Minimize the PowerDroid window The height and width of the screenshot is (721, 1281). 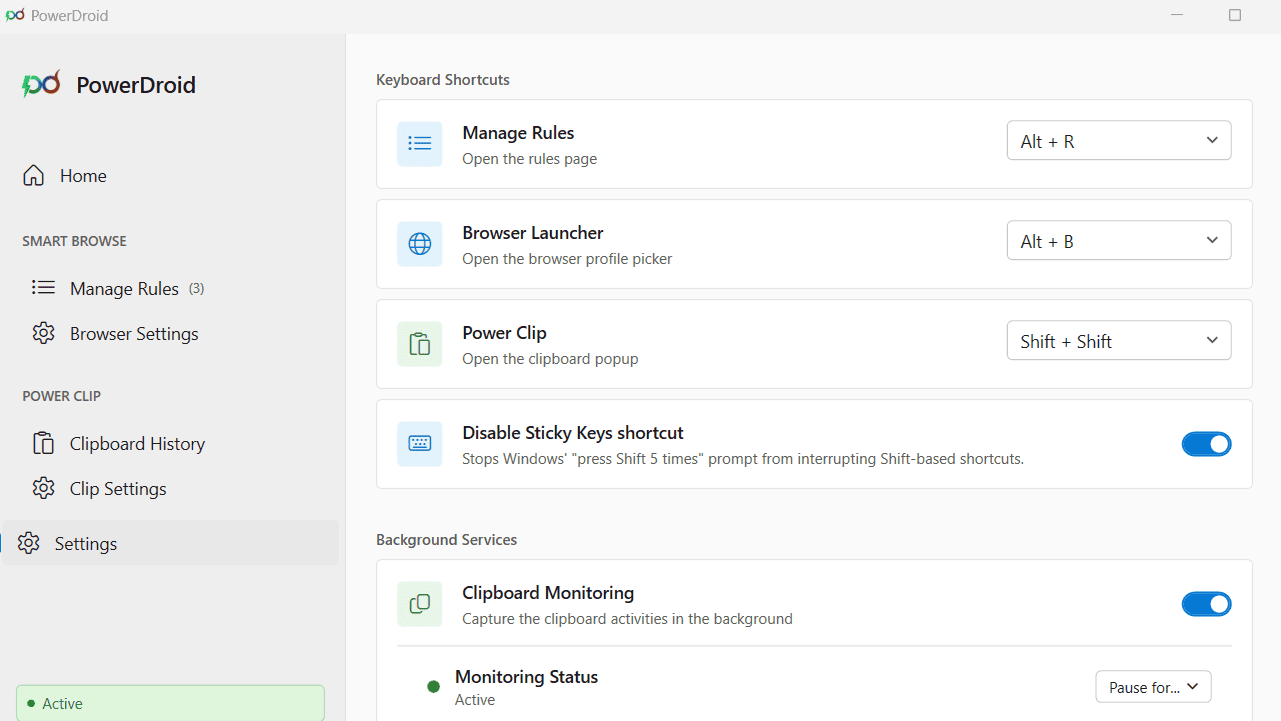point(1178,15)
